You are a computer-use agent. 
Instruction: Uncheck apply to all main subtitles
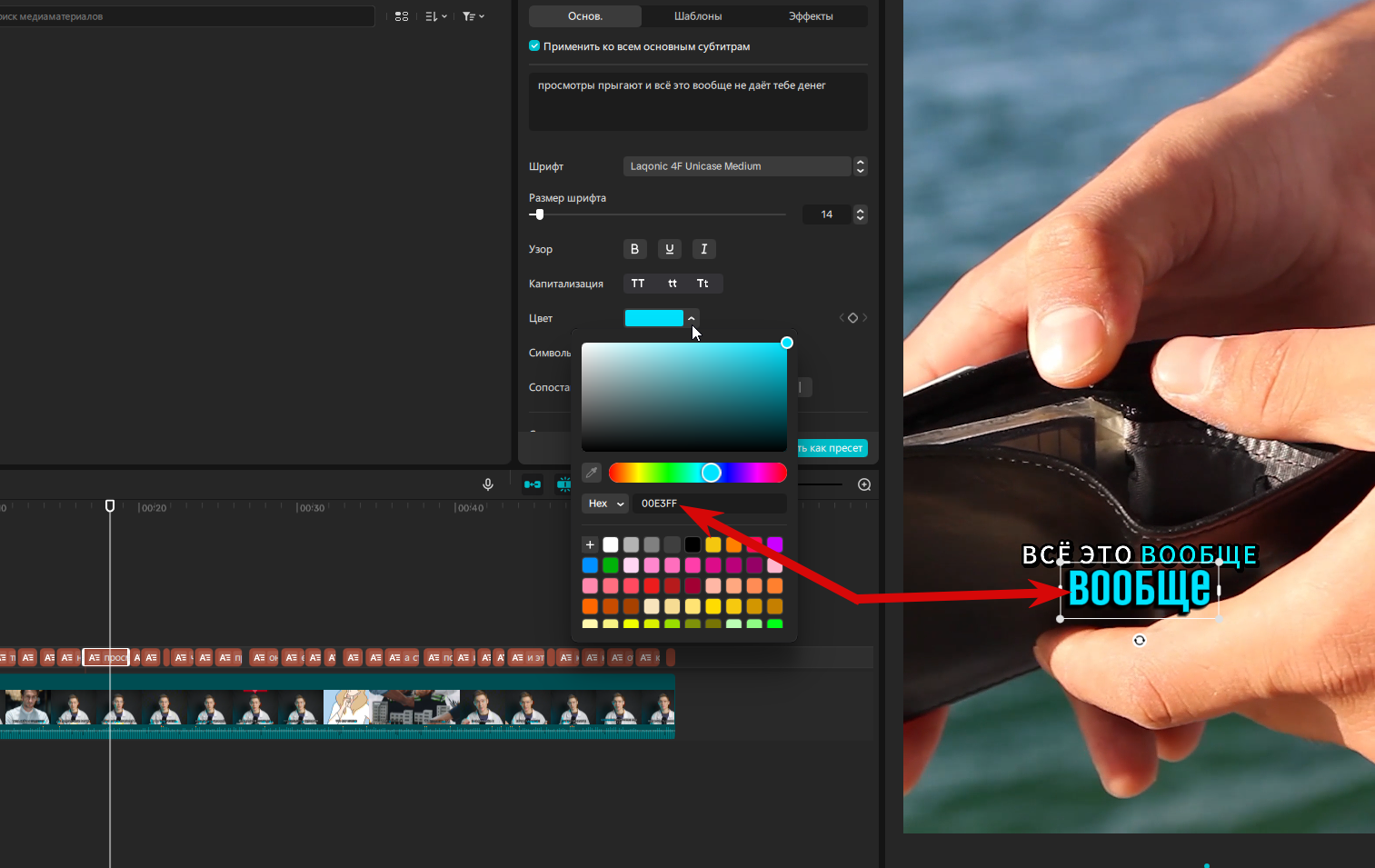[534, 45]
